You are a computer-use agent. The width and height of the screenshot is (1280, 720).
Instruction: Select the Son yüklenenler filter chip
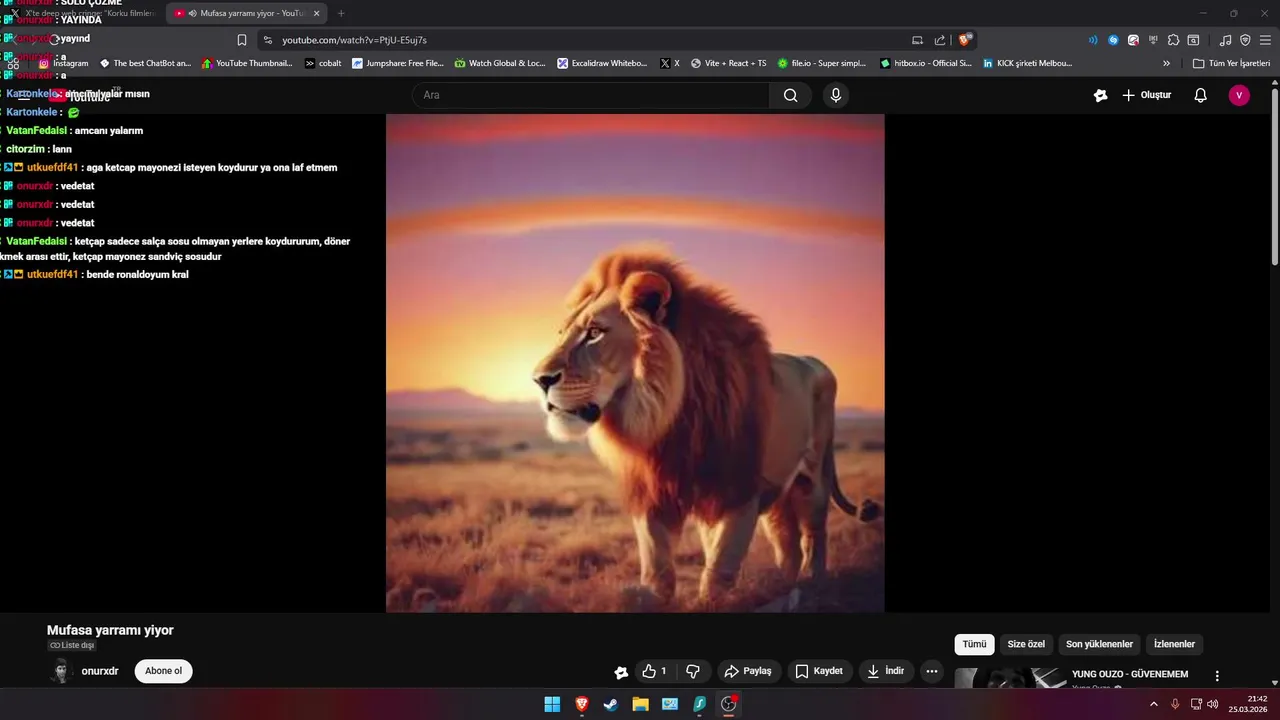coord(1099,644)
